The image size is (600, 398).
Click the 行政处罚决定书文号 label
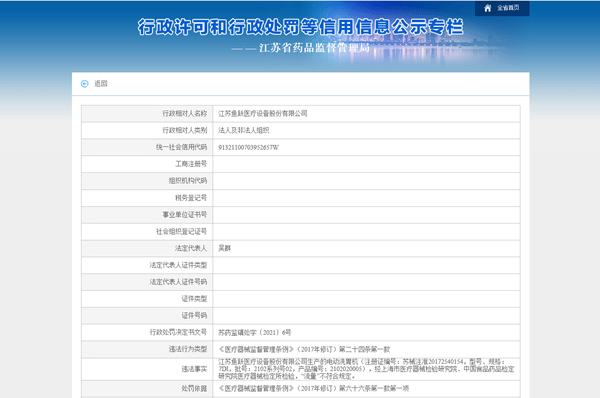click(178, 333)
